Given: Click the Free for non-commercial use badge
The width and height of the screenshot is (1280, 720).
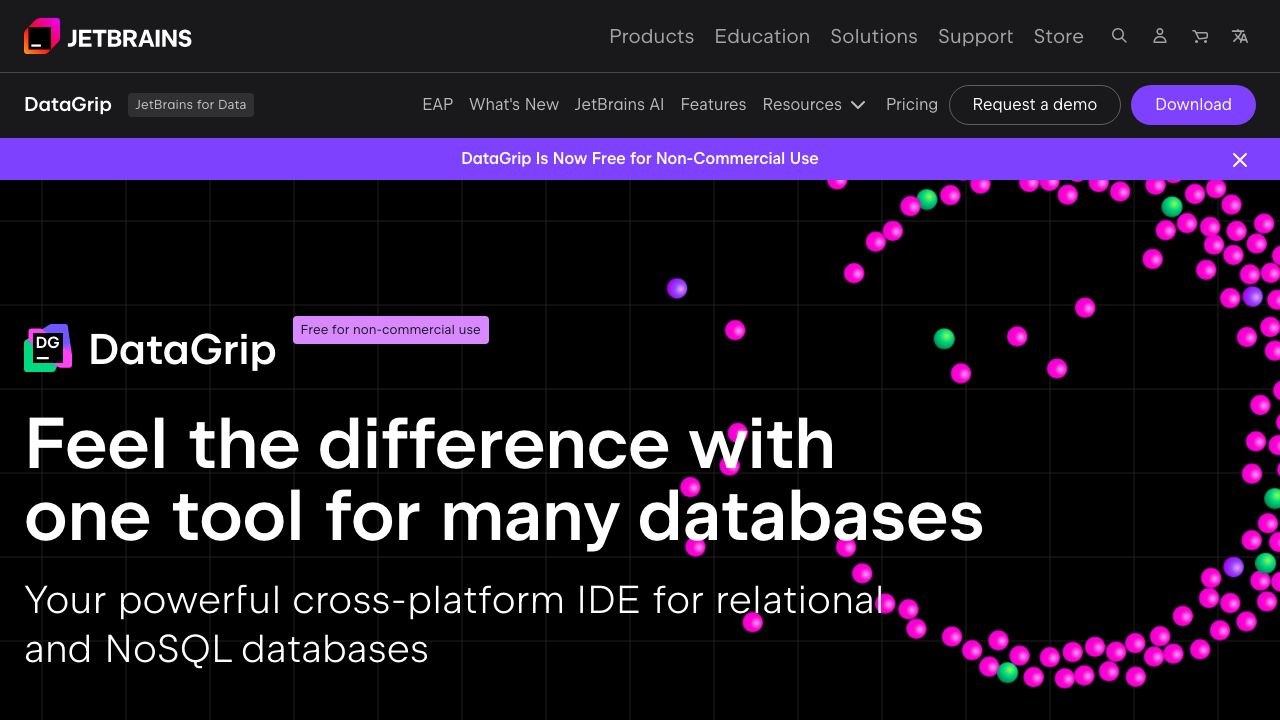Looking at the screenshot, I should 391,329.
